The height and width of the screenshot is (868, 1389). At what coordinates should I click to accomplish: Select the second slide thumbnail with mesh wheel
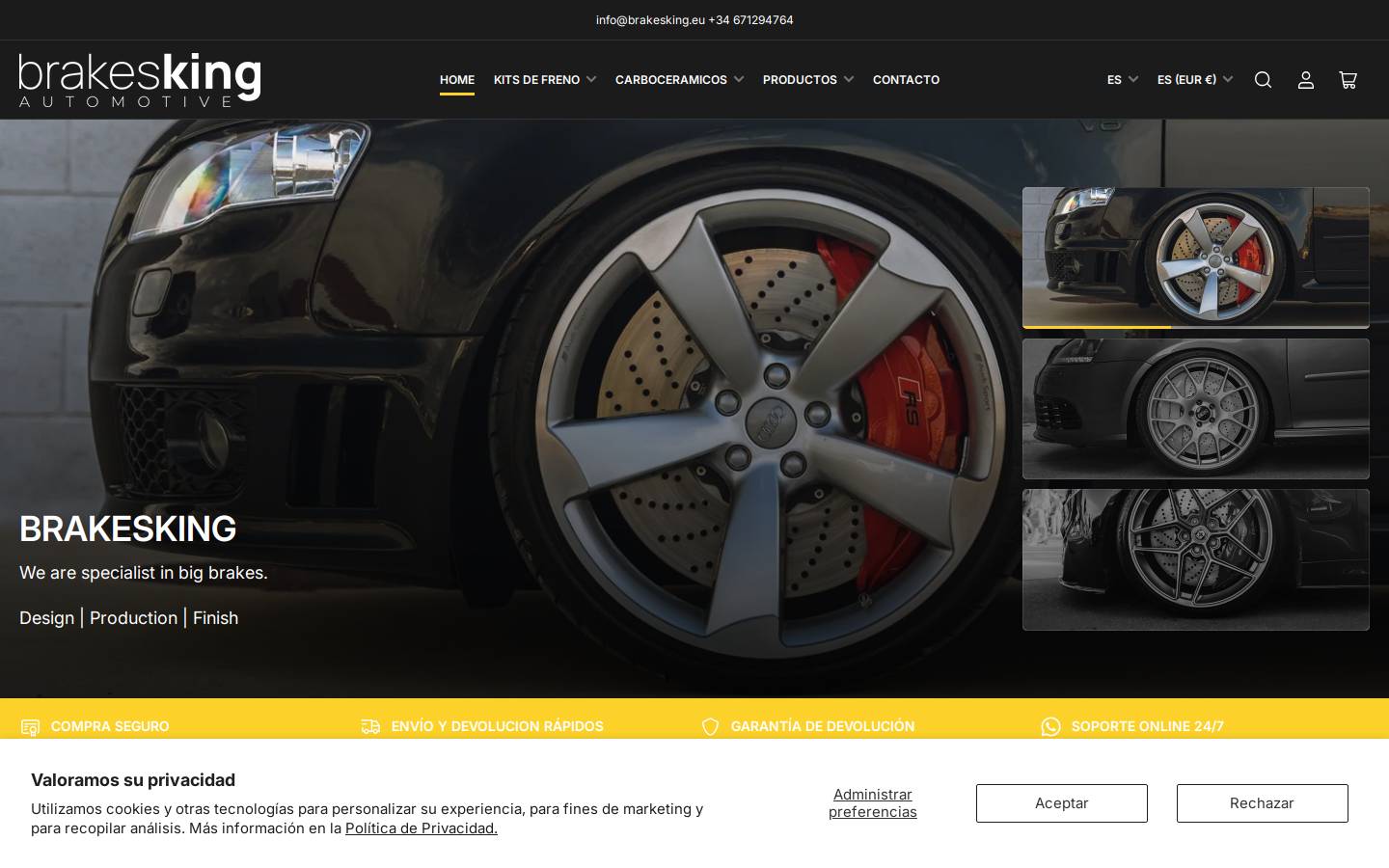[1196, 409]
